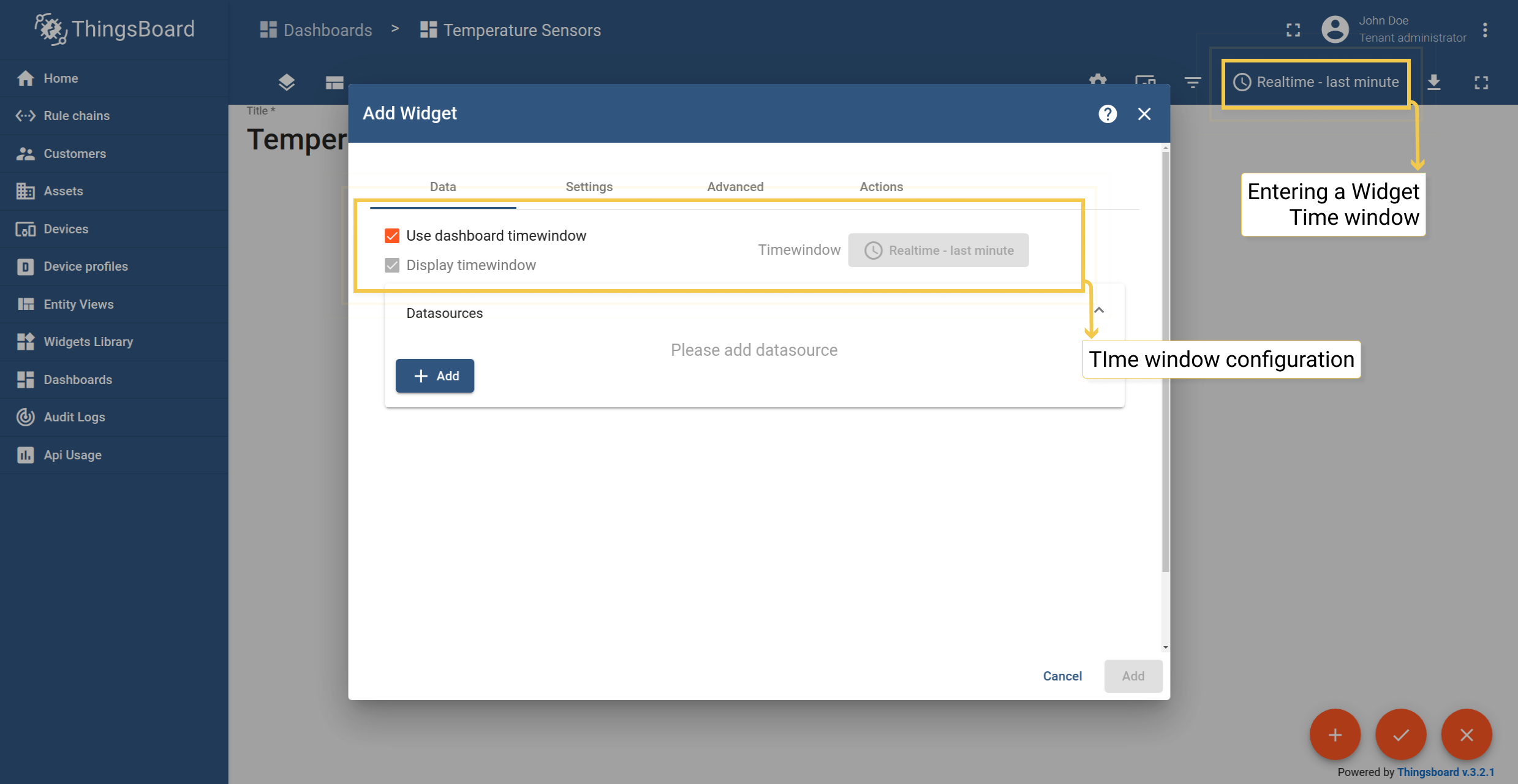
Task: Toggle the Display timewindow checkbox
Action: pos(392,265)
